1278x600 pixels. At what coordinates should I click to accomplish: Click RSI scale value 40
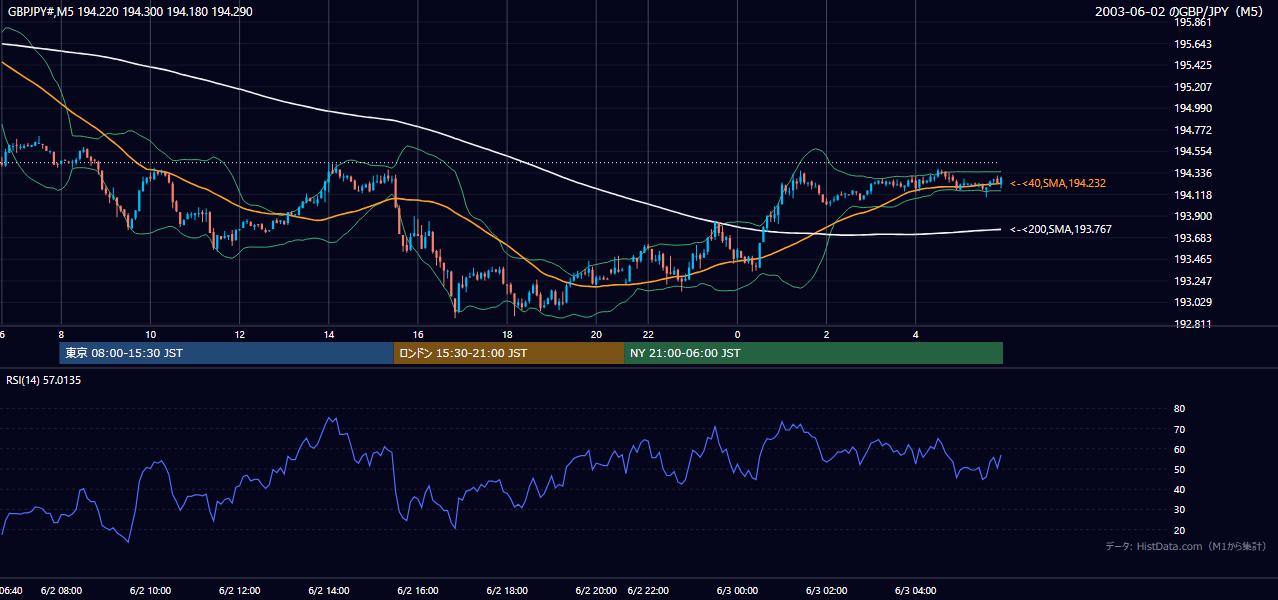(1179, 489)
